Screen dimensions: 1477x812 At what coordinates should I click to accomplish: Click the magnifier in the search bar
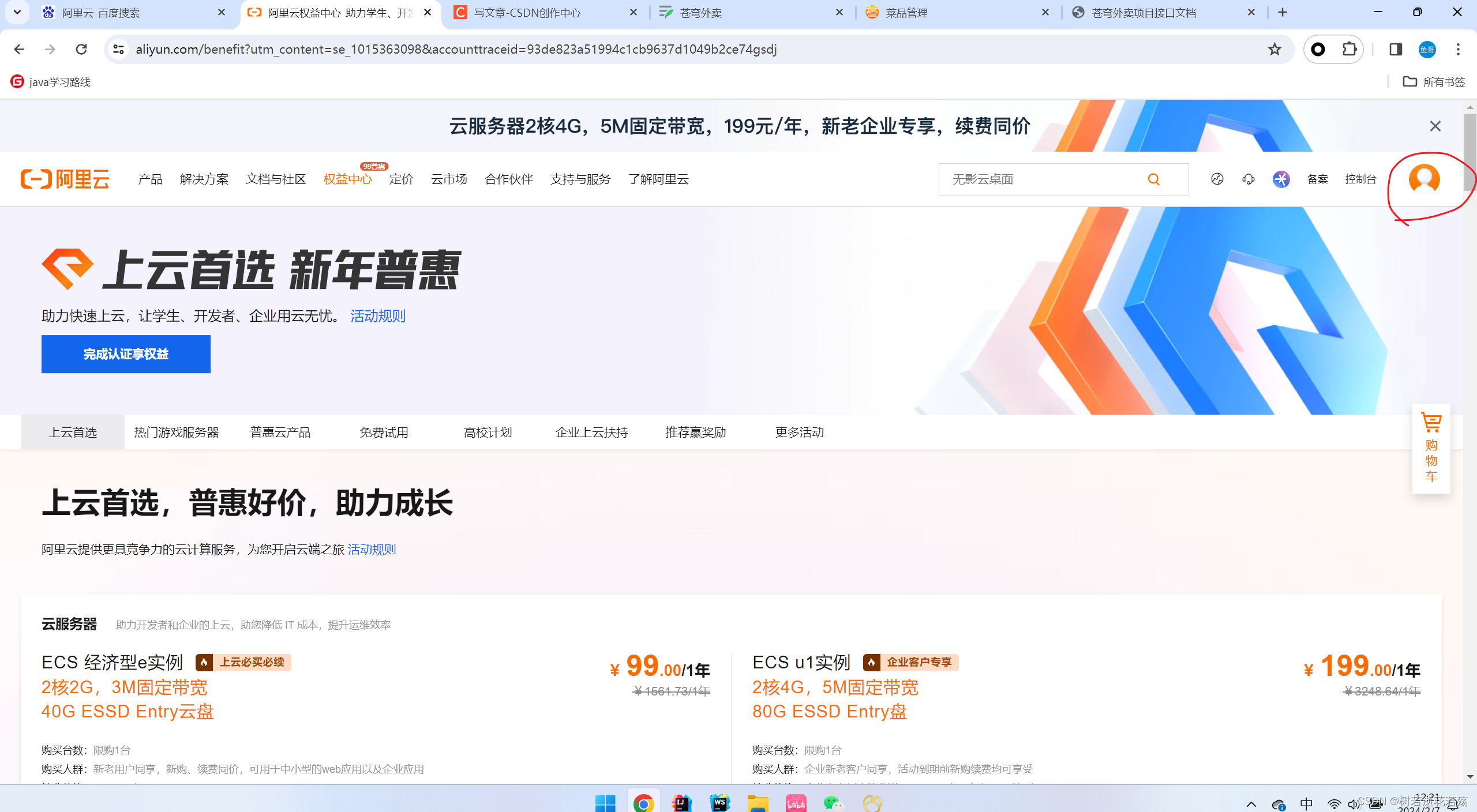coord(1153,179)
